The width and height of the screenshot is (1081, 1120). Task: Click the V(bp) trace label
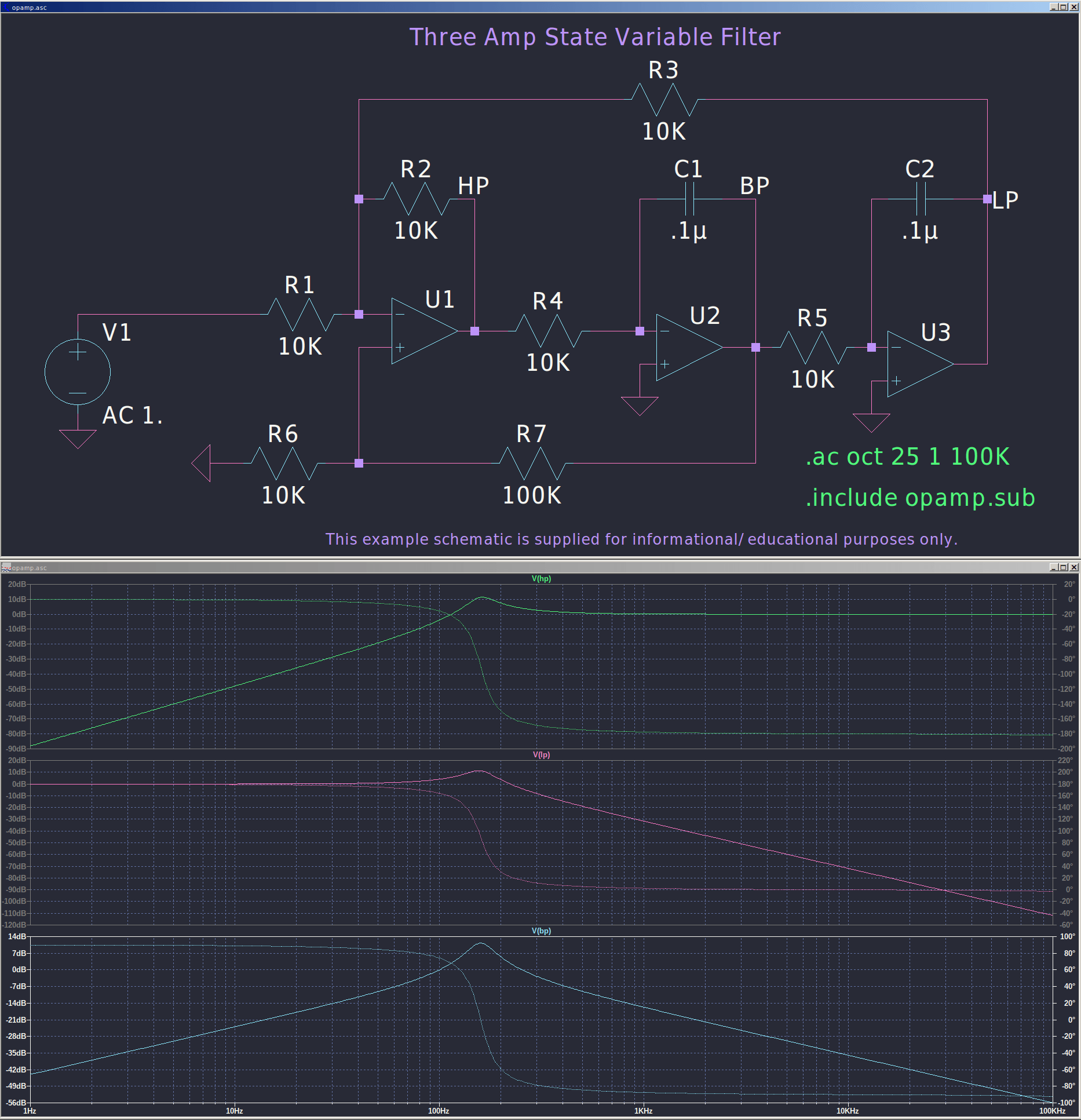click(x=541, y=931)
